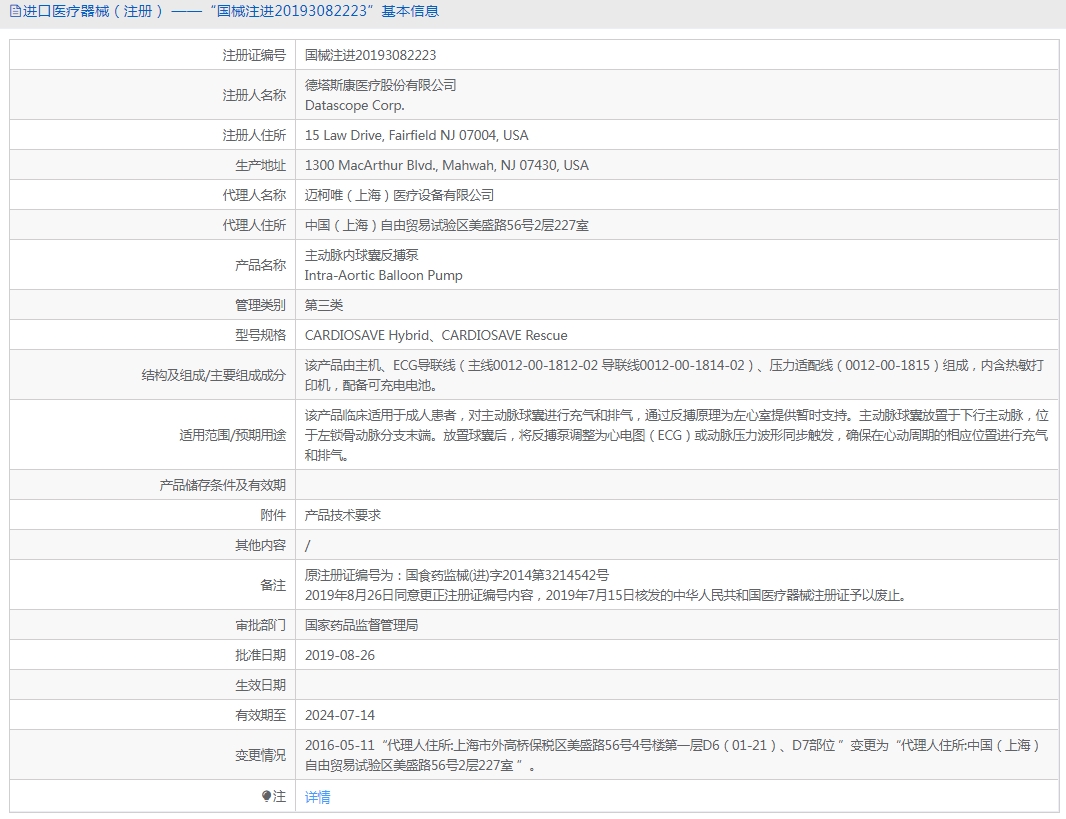Click the 产品技术要求 attachment entry

pyautogui.click(x=343, y=515)
